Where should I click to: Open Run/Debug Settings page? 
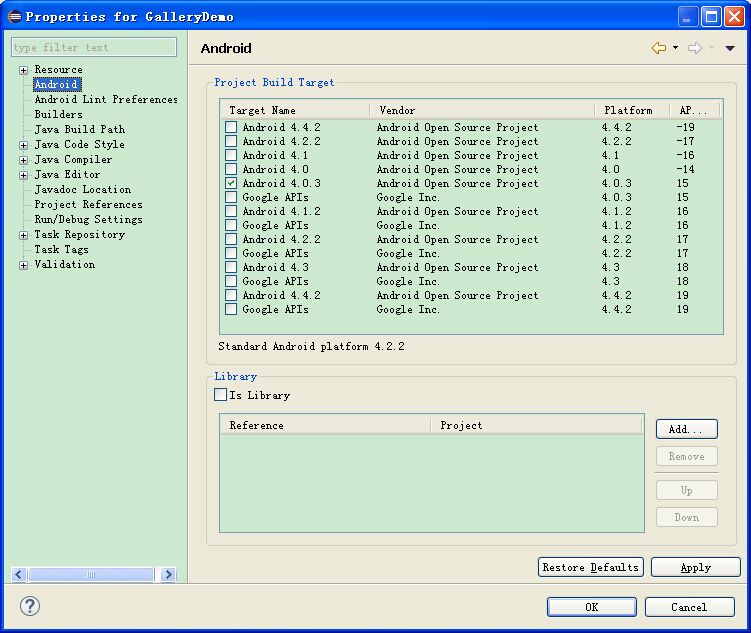tap(88, 219)
